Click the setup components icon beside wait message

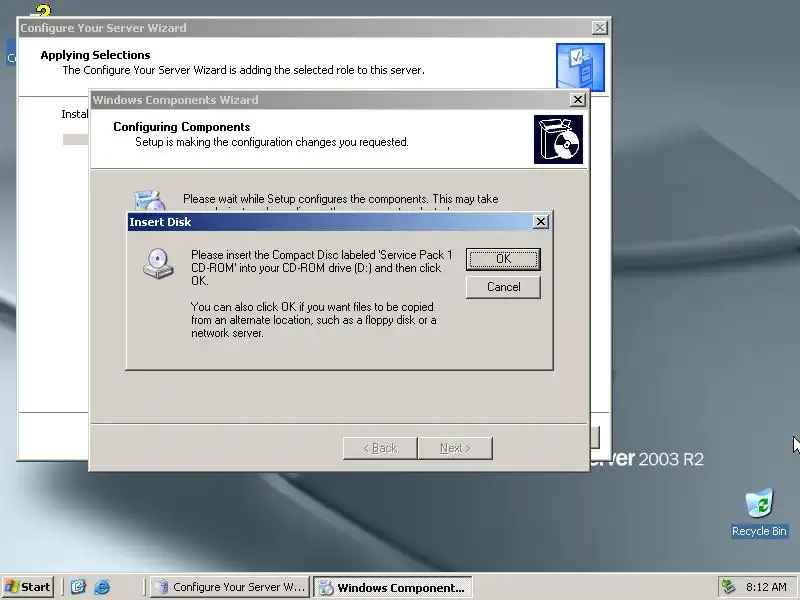pyautogui.click(x=149, y=200)
